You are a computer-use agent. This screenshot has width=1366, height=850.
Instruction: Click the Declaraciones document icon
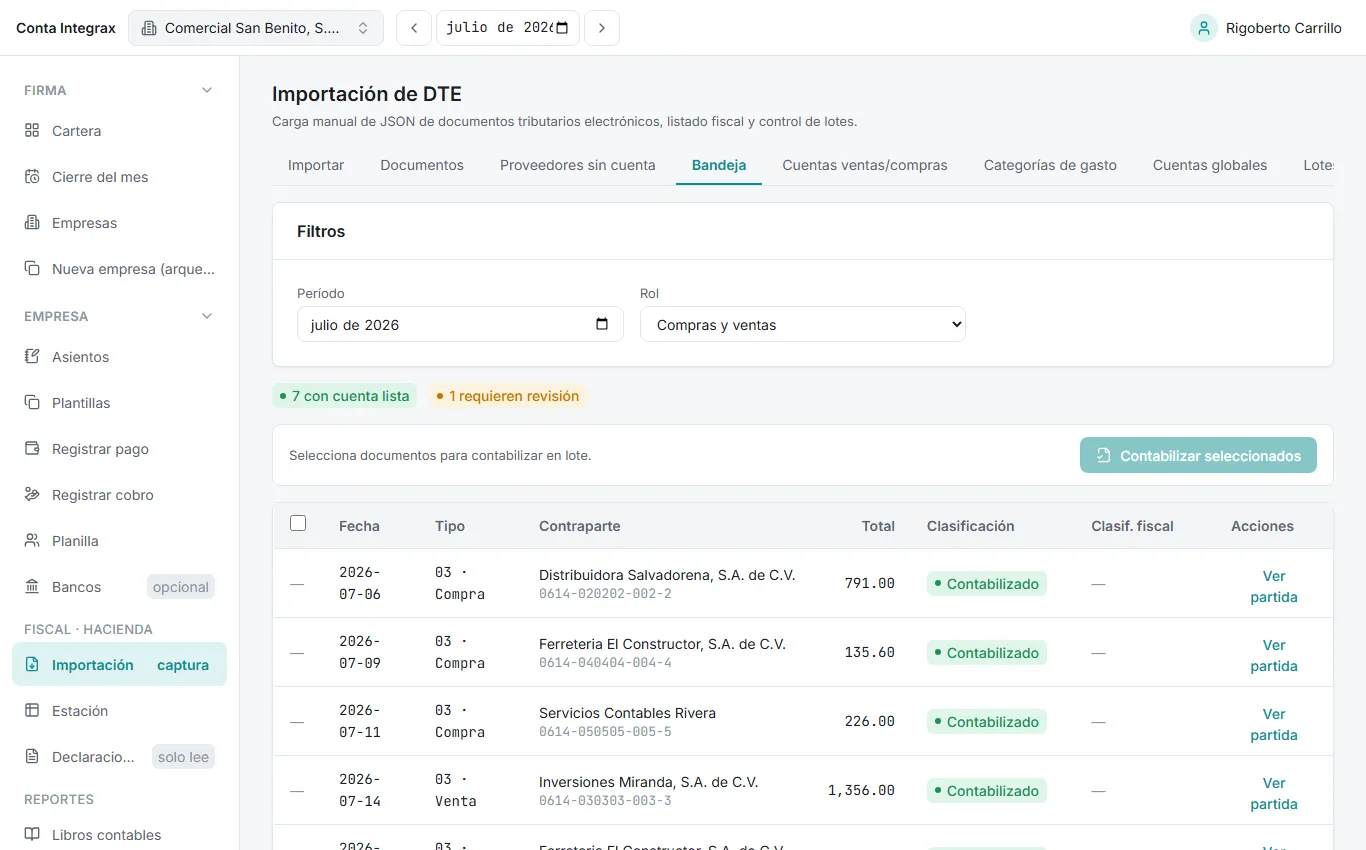pos(32,757)
